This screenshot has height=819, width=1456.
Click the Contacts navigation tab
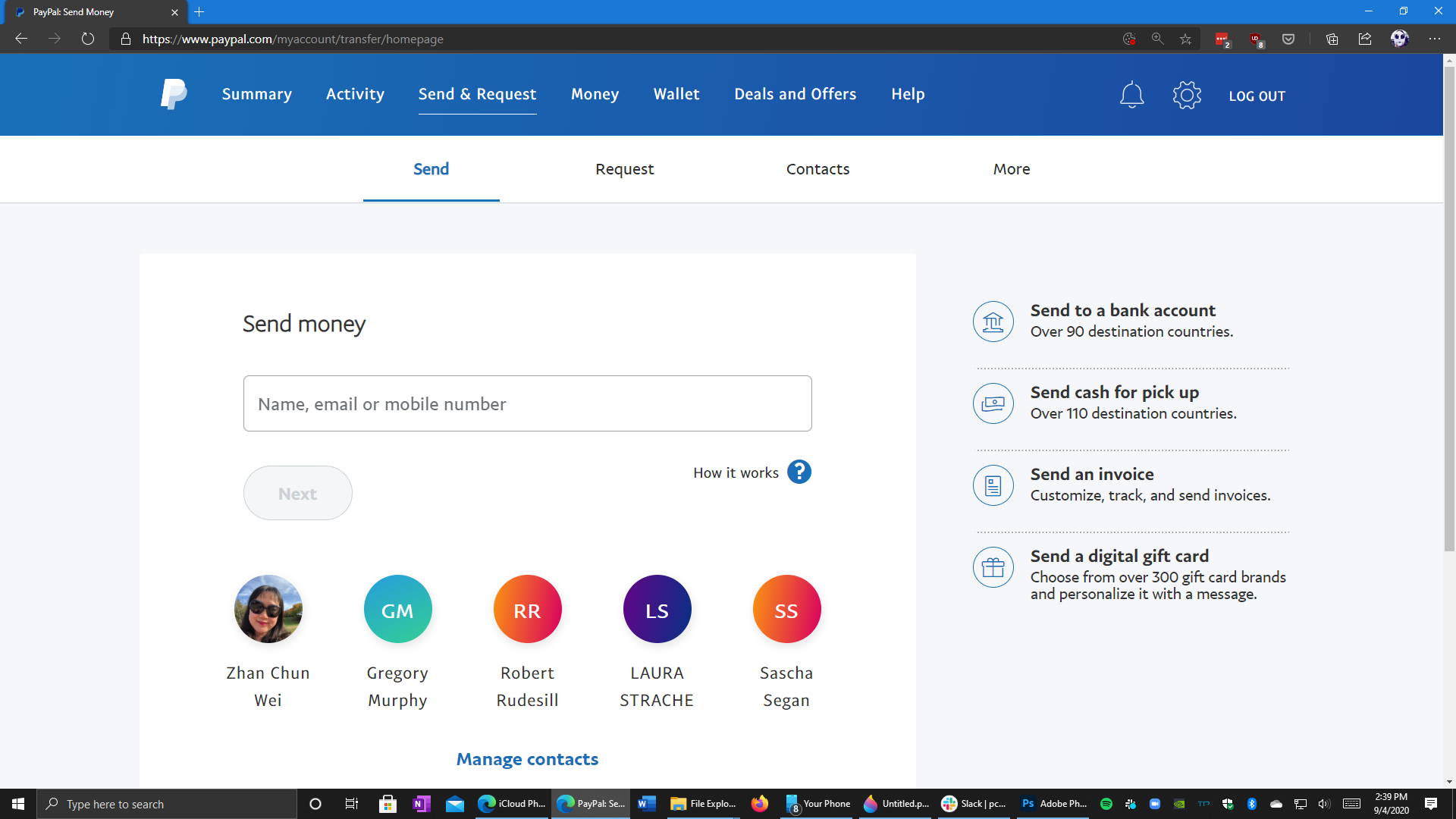(x=818, y=169)
